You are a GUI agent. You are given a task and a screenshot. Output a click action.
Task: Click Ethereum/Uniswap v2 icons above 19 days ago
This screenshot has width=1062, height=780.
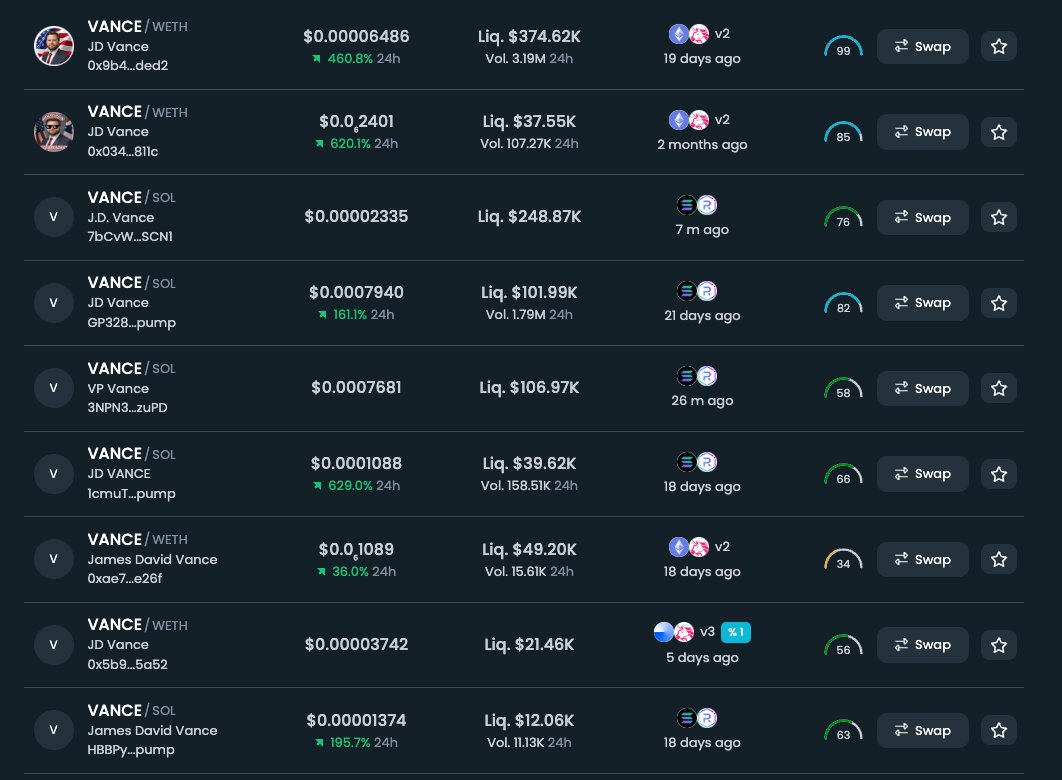(x=689, y=34)
